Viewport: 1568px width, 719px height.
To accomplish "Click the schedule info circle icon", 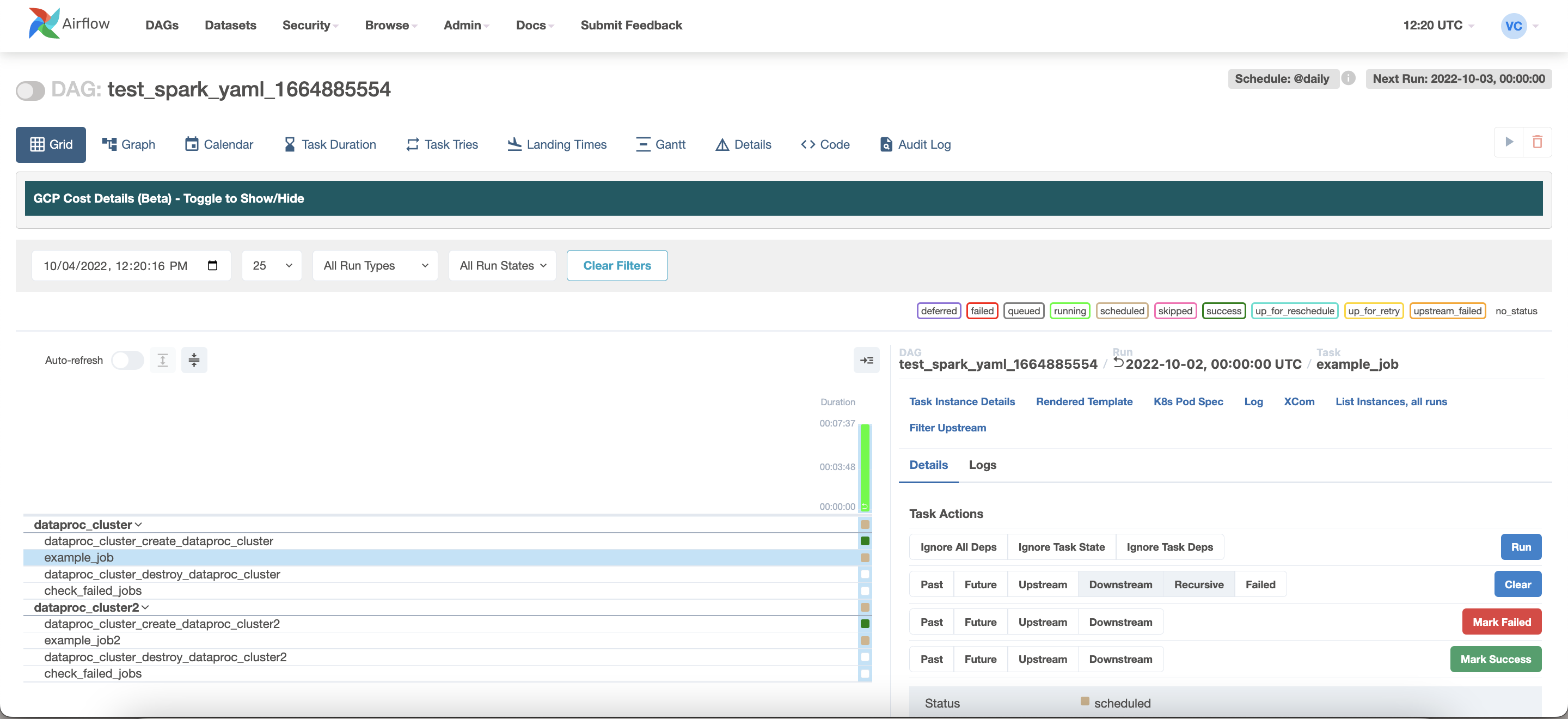I will [x=1348, y=78].
